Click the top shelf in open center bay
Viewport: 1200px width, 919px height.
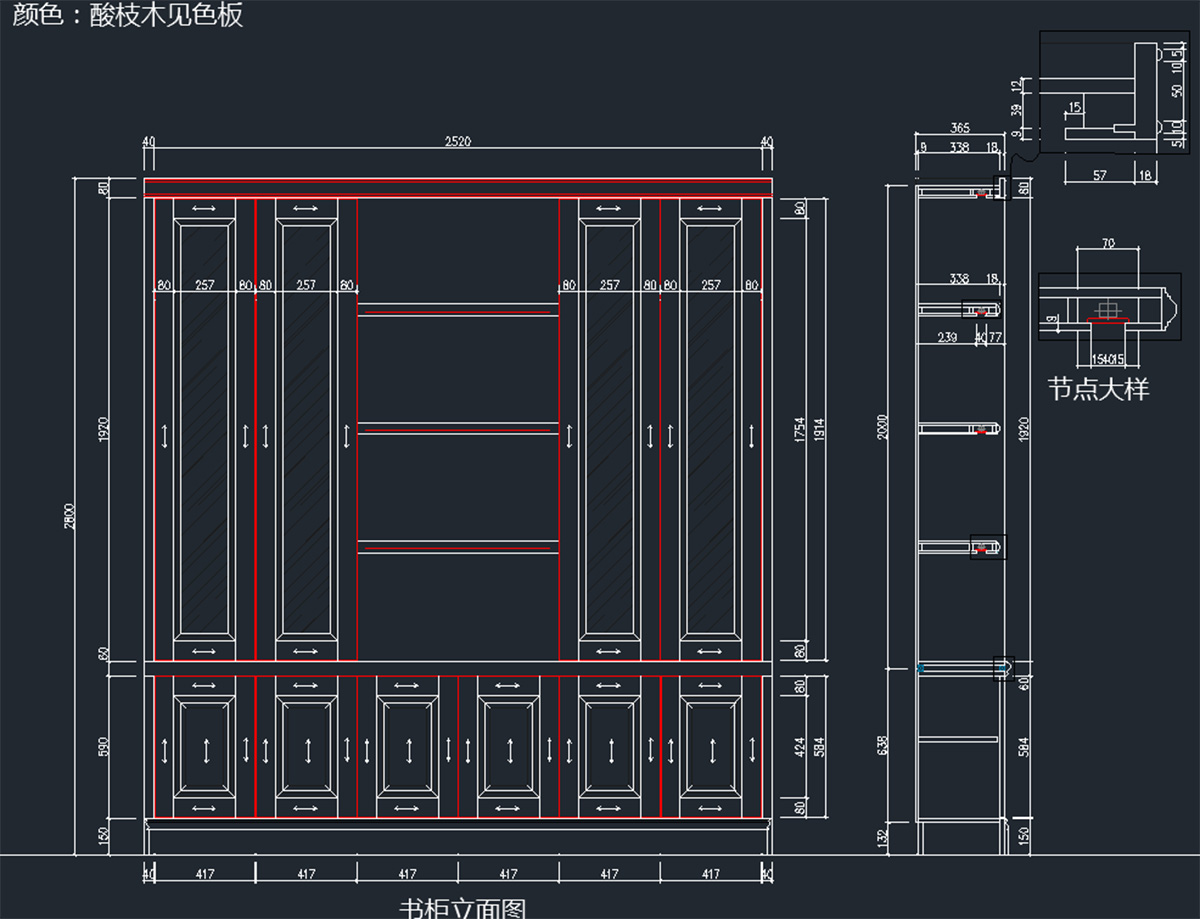[458, 310]
